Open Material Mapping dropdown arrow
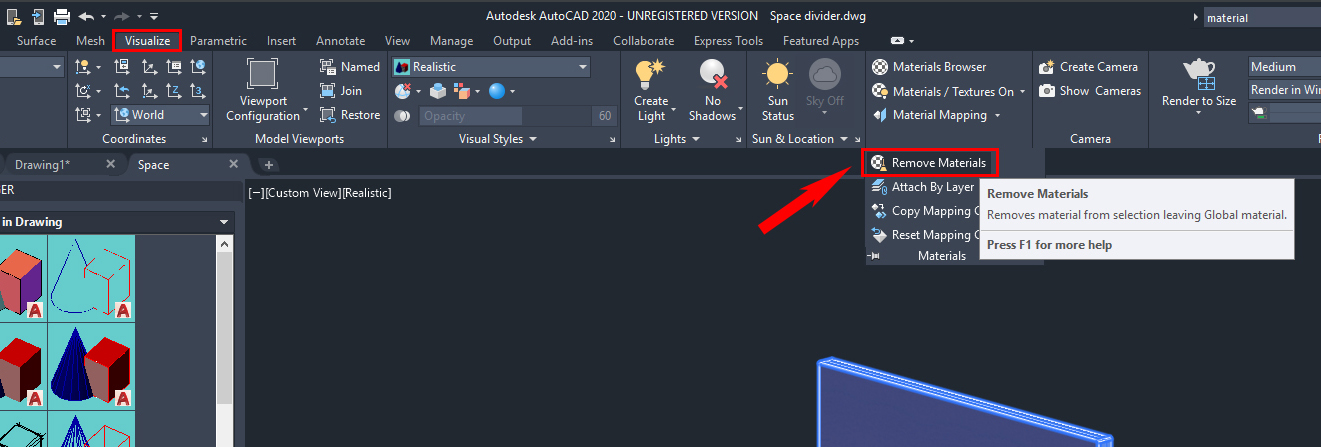Viewport: 1321px width, 447px height. point(997,115)
